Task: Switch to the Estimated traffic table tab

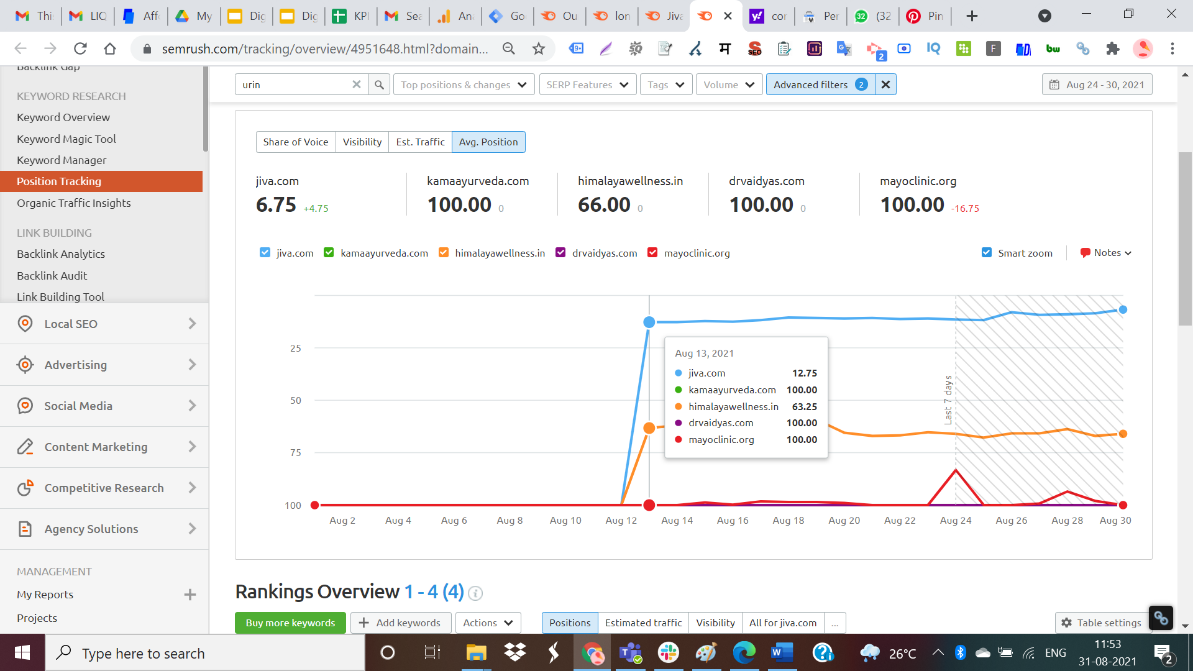Action: [643, 622]
